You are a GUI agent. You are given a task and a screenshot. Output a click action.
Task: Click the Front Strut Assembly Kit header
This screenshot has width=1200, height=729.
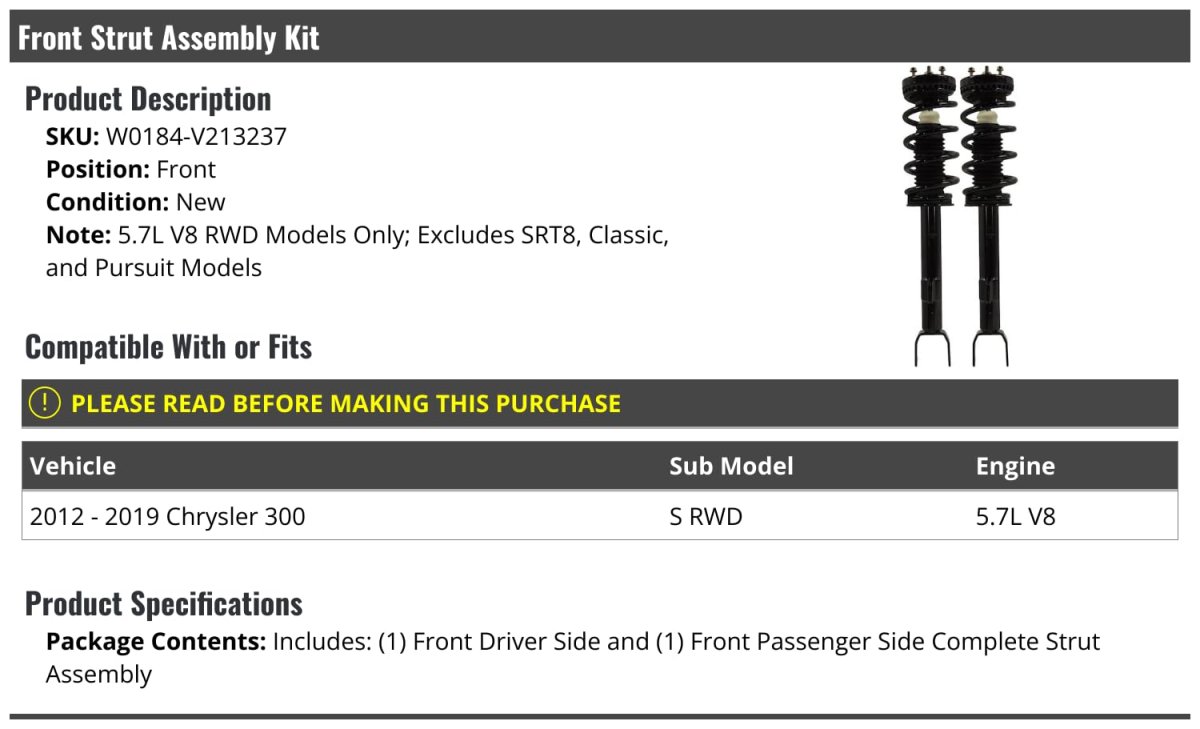click(x=168, y=38)
